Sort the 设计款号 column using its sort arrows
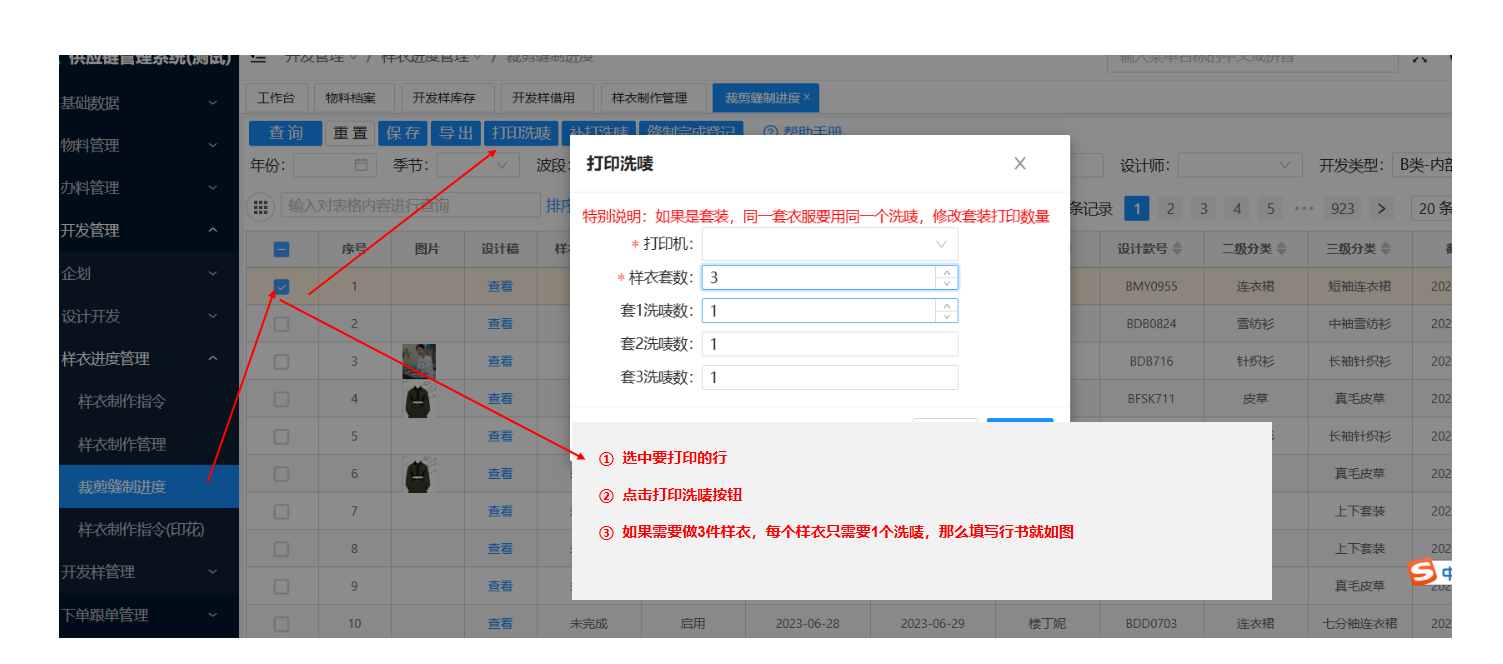The image size is (1503, 664). coord(1177,249)
